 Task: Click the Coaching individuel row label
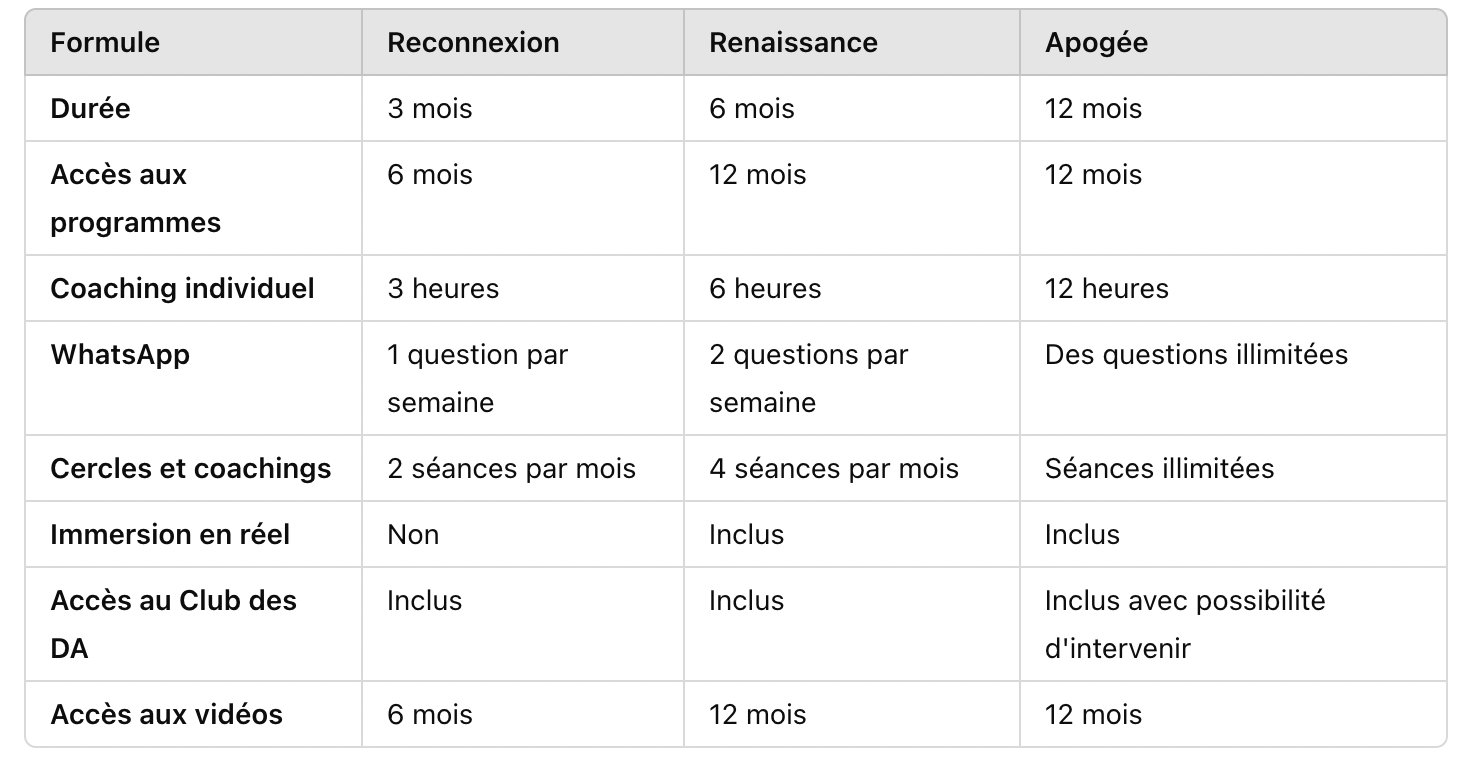pos(182,288)
